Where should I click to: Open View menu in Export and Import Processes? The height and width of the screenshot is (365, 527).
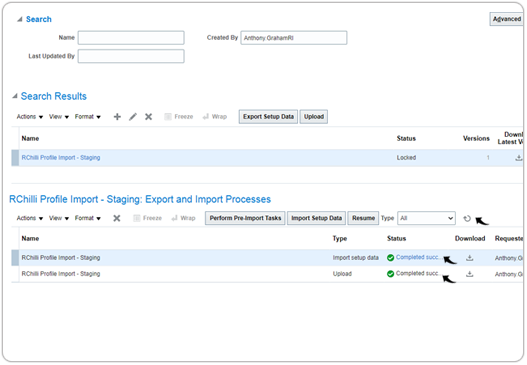[59, 218]
